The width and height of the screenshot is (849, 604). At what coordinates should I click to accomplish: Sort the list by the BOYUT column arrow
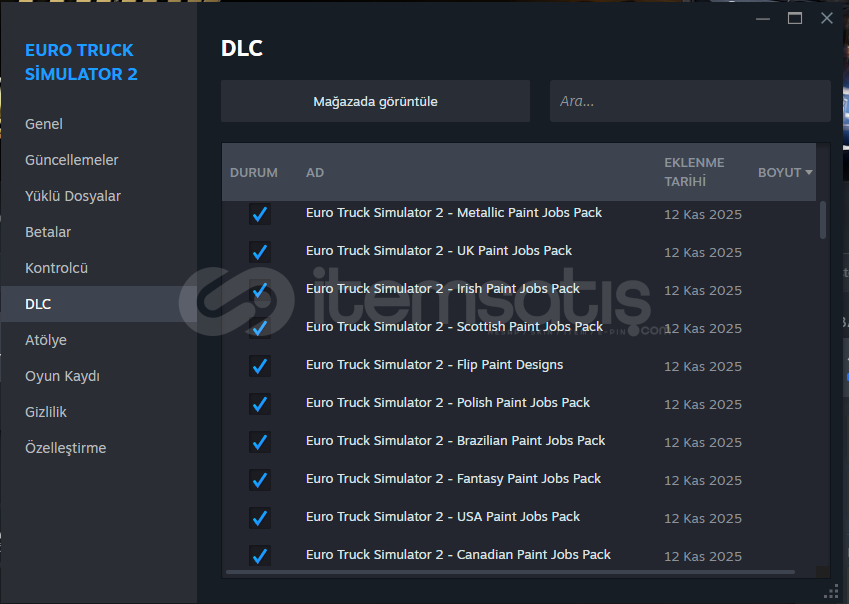tap(808, 173)
